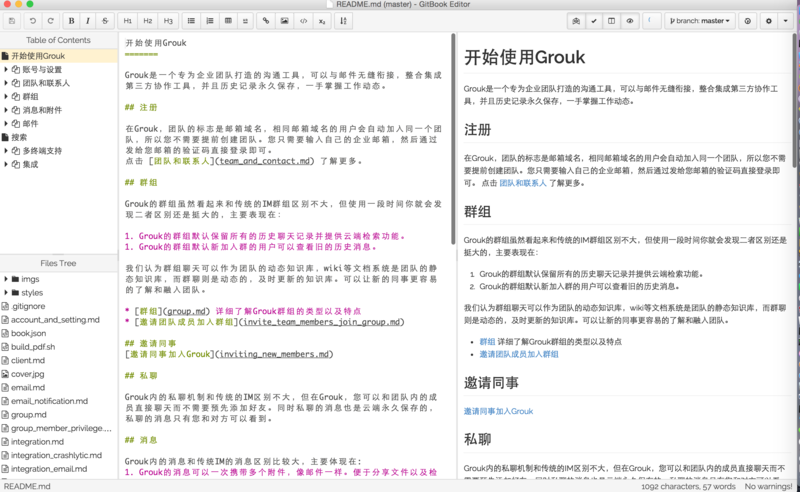
Task: Insert a table
Action: [228, 21]
